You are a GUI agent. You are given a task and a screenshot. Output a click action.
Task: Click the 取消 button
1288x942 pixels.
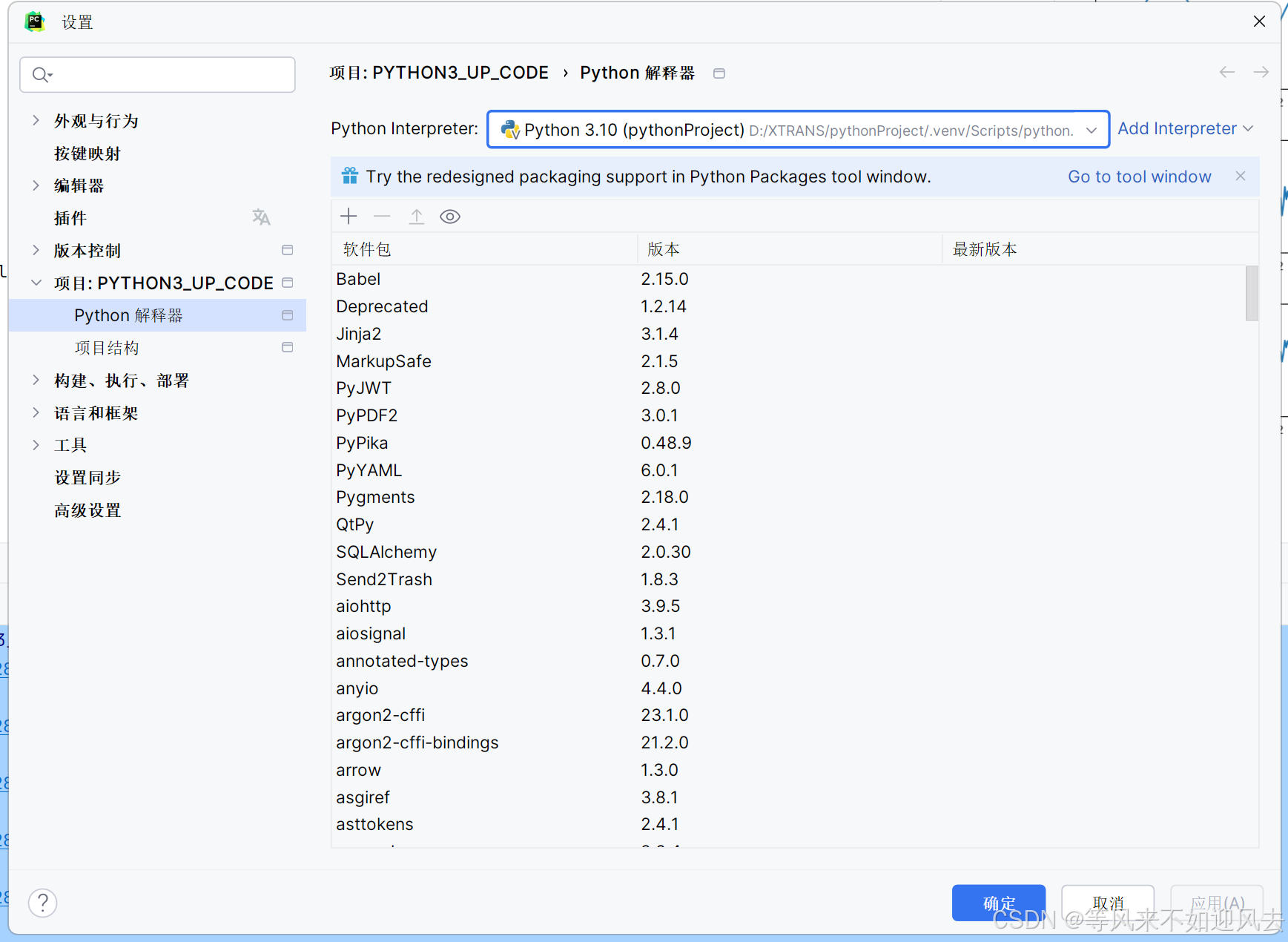coord(1108,903)
